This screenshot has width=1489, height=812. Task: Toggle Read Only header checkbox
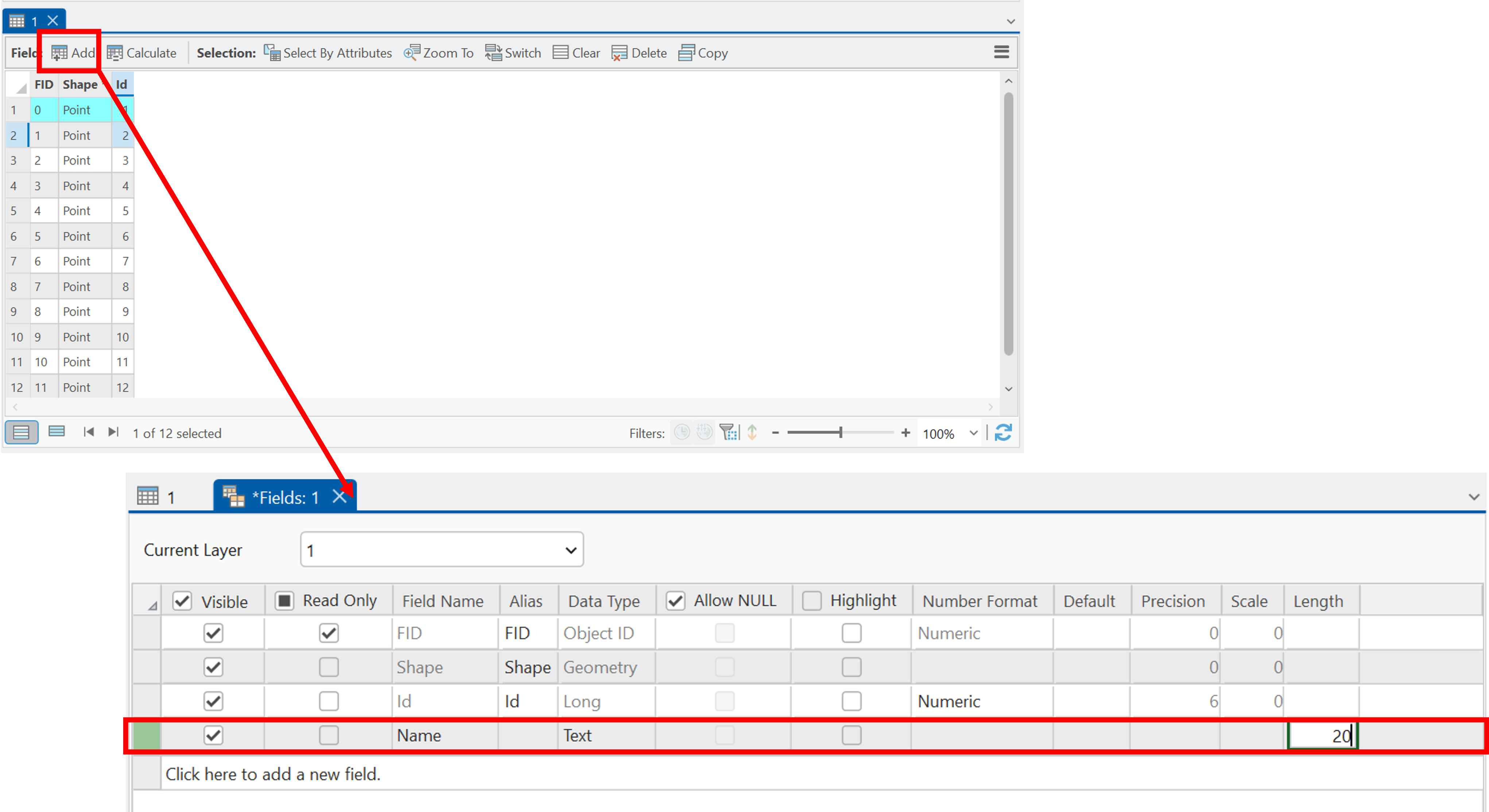click(284, 601)
